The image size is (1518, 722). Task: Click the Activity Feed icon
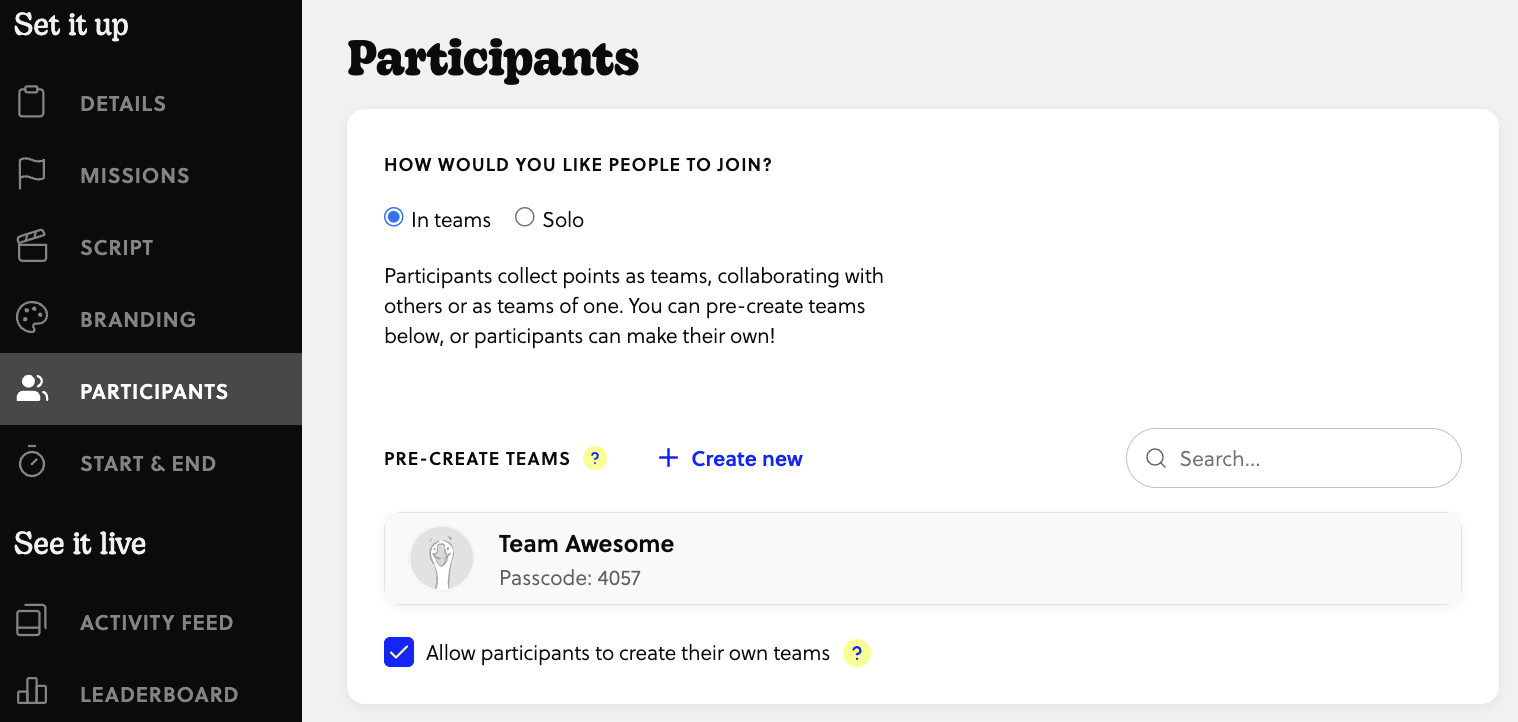[31, 620]
